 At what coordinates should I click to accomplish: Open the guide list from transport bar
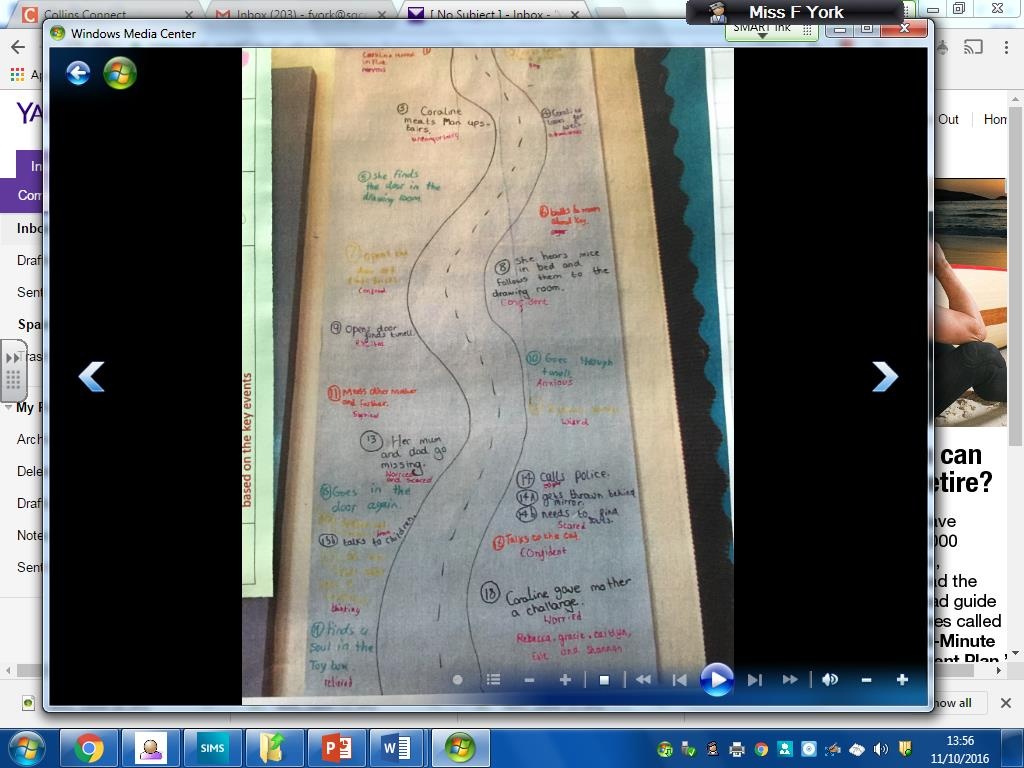pyautogui.click(x=494, y=680)
